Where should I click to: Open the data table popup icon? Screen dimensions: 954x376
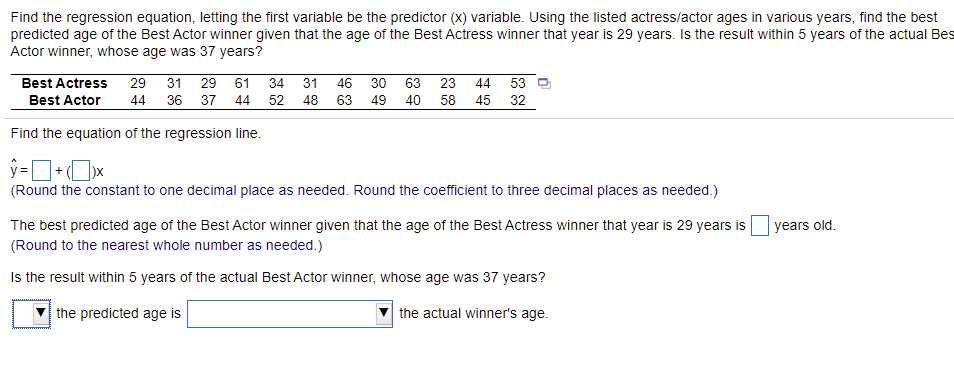[x=544, y=83]
